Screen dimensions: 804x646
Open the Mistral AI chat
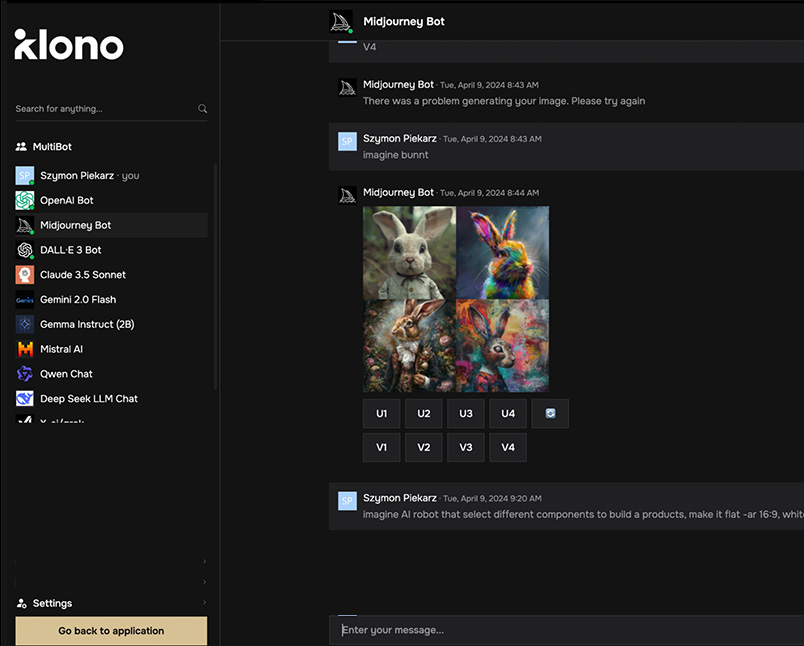click(x=111, y=349)
